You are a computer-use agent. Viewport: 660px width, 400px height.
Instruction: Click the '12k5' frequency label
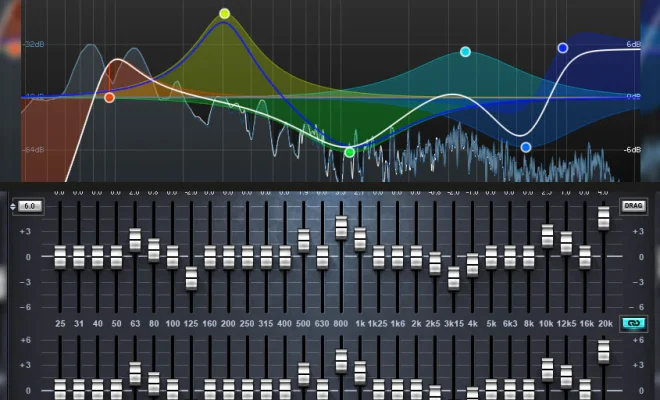pyautogui.click(x=566, y=324)
